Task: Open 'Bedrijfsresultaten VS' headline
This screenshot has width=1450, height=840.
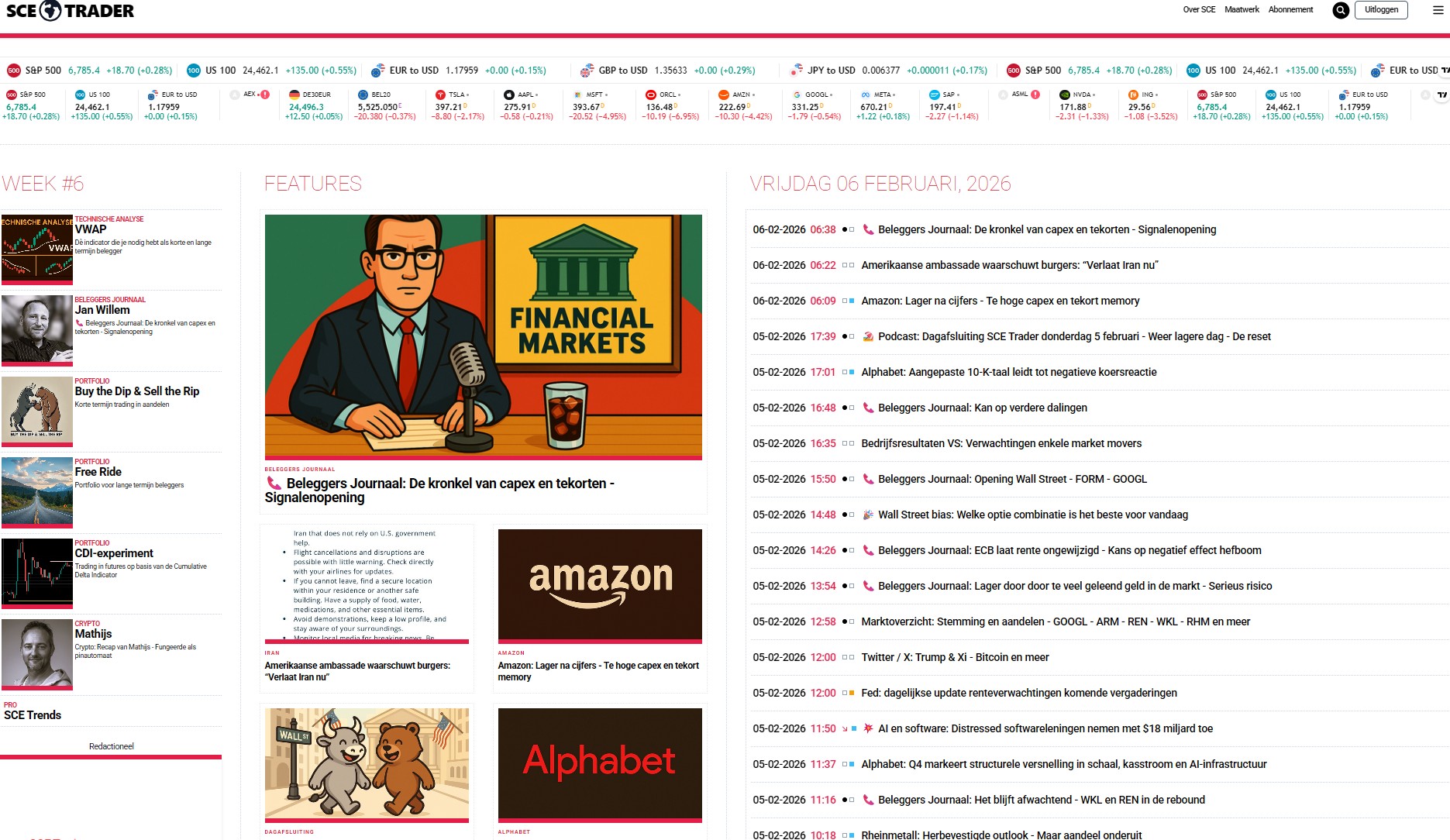Action: pos(1001,443)
